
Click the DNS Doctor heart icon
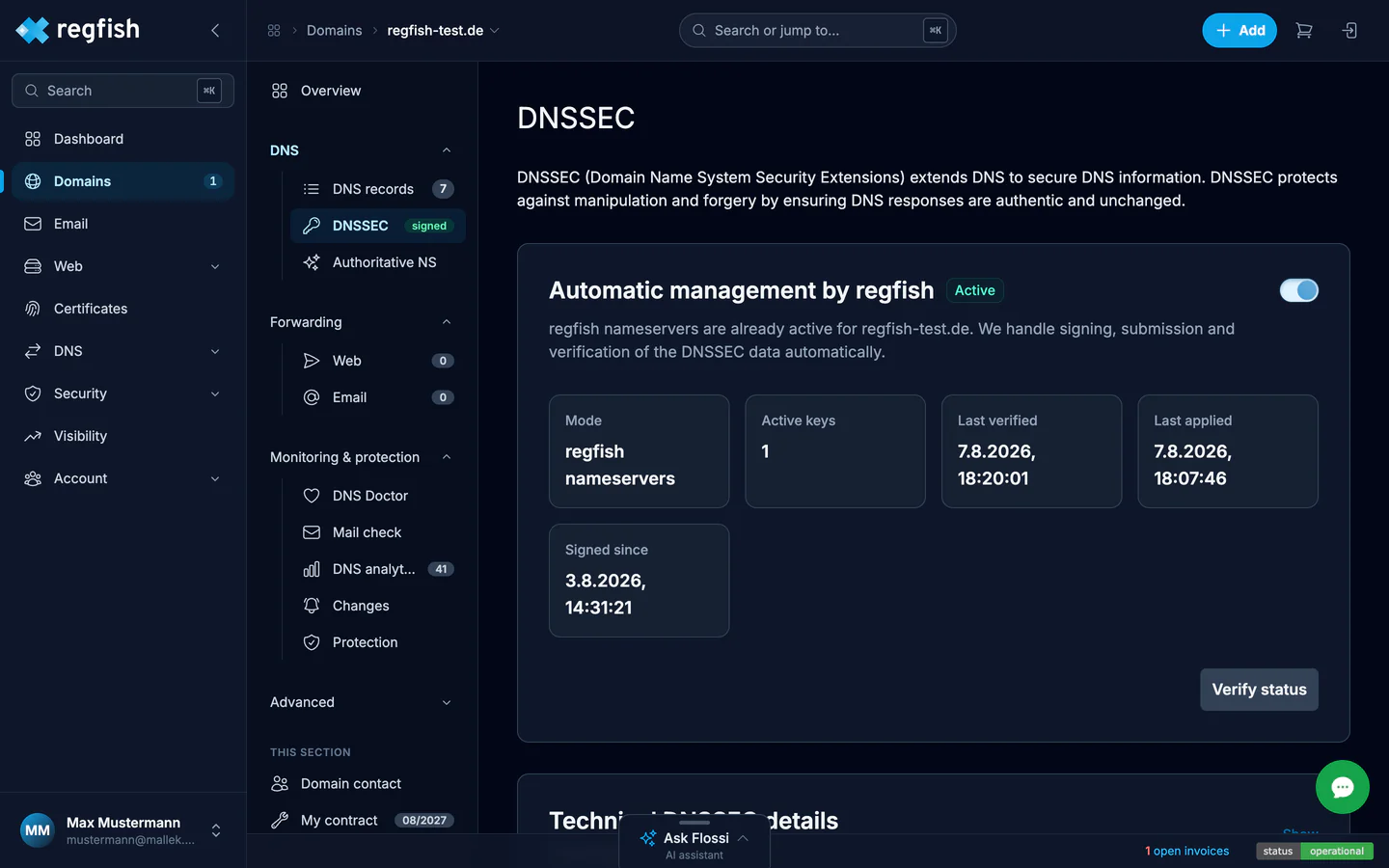pyautogui.click(x=312, y=496)
